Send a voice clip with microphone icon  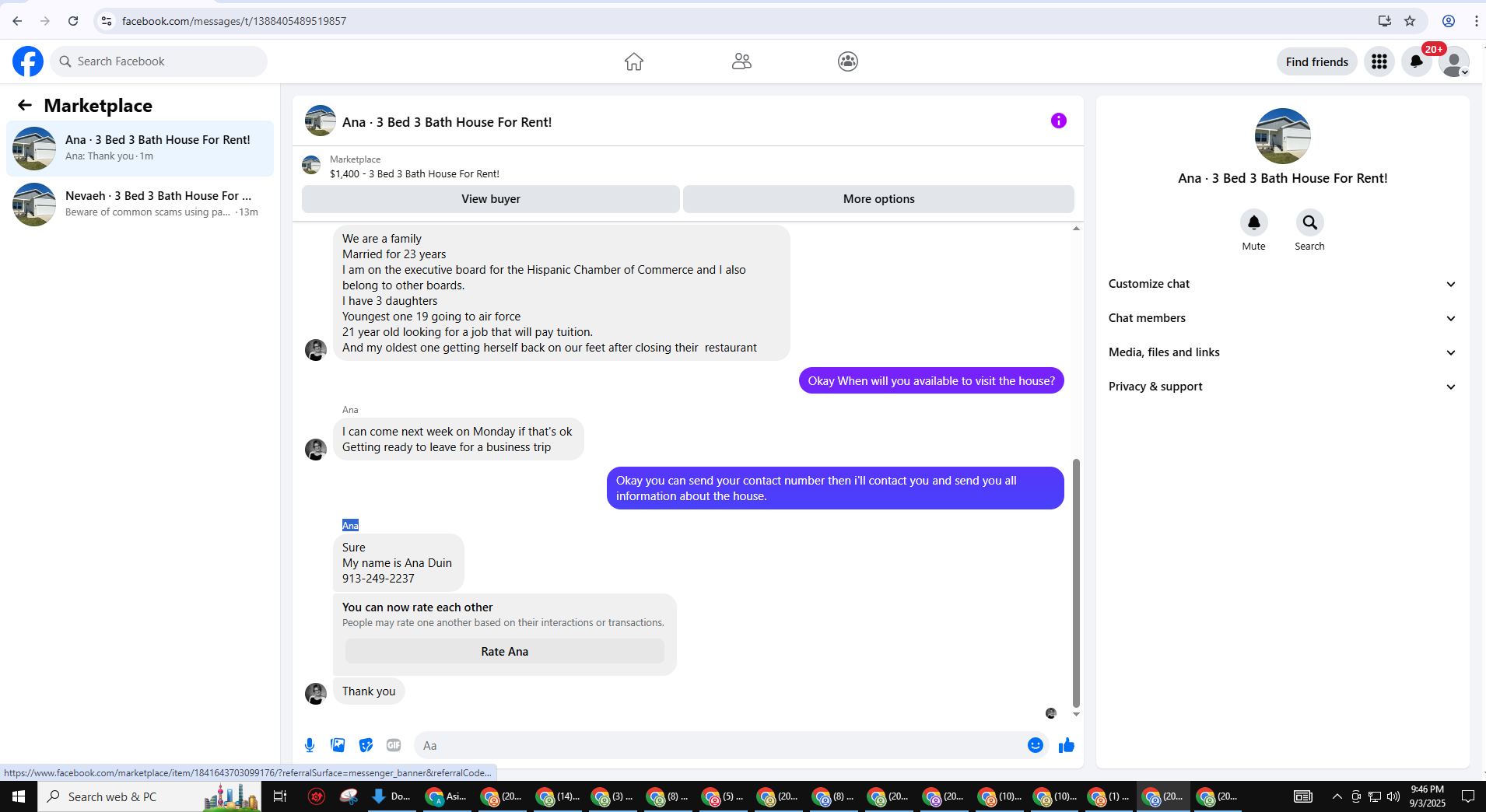click(x=310, y=745)
